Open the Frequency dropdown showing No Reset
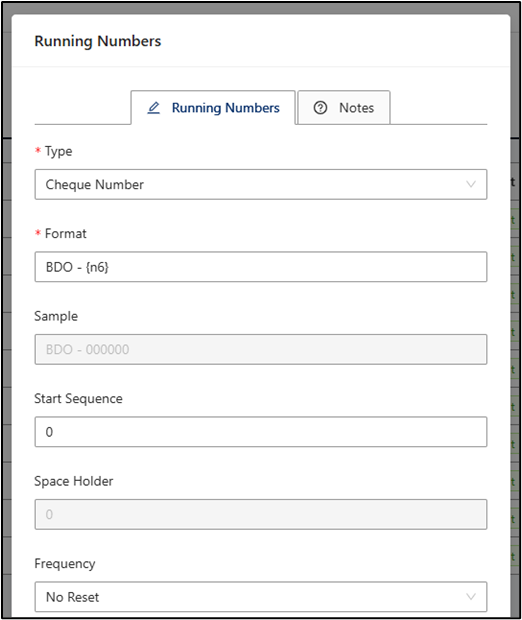This screenshot has width=522, height=620. (261, 597)
